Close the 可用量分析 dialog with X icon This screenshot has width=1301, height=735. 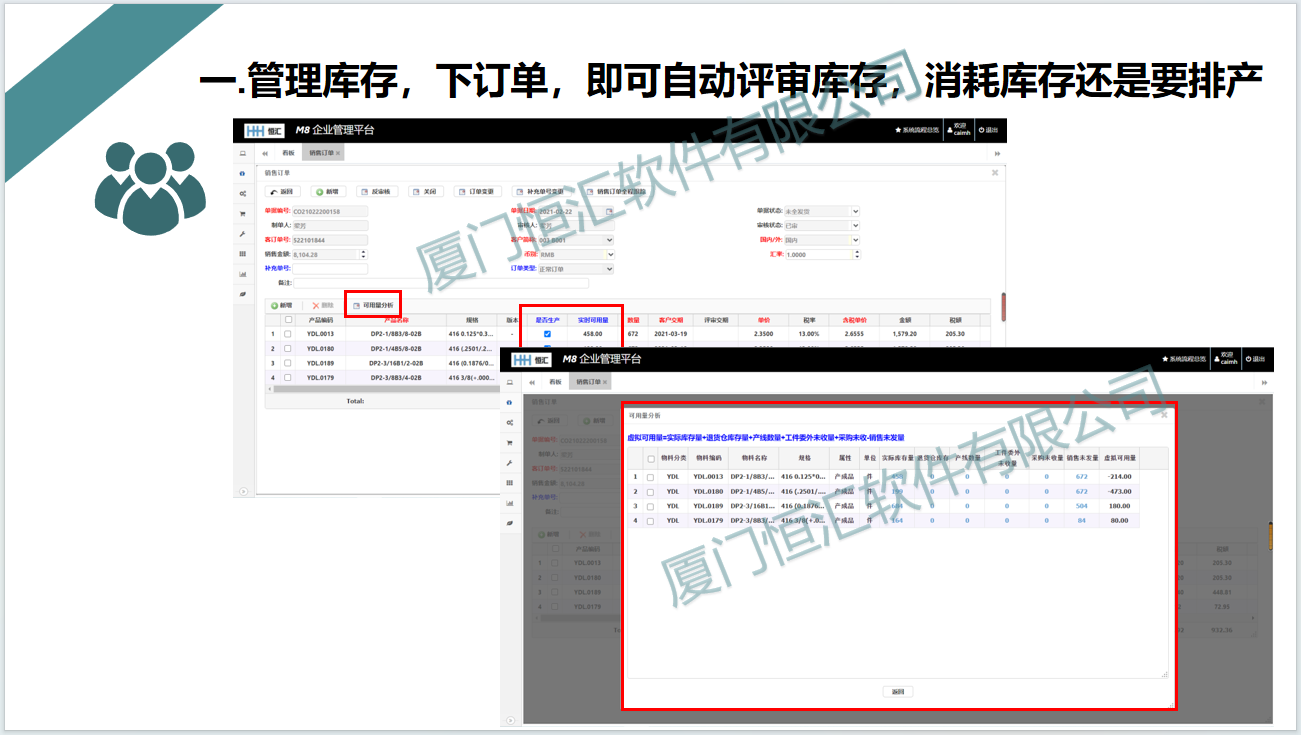[x=1163, y=414]
